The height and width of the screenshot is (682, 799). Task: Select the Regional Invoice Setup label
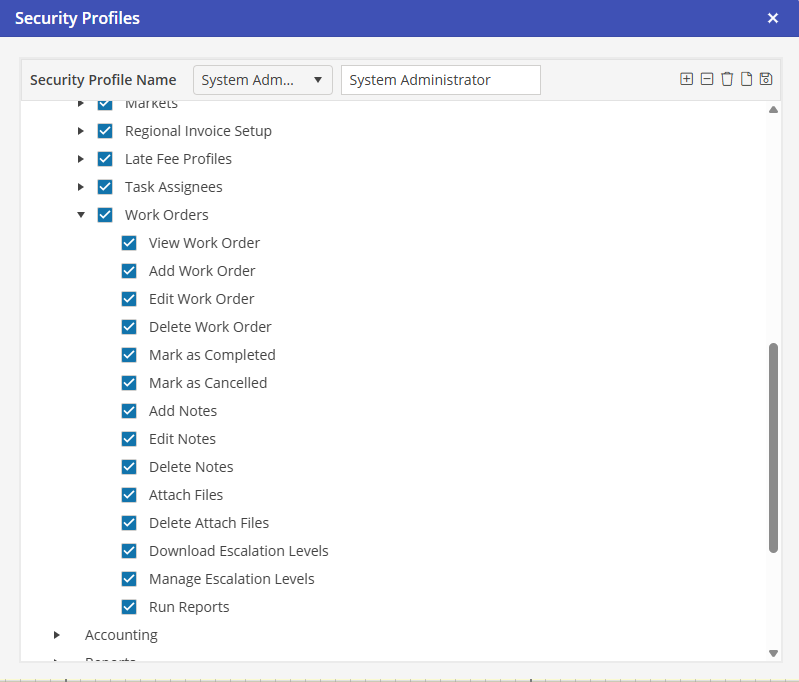198,131
